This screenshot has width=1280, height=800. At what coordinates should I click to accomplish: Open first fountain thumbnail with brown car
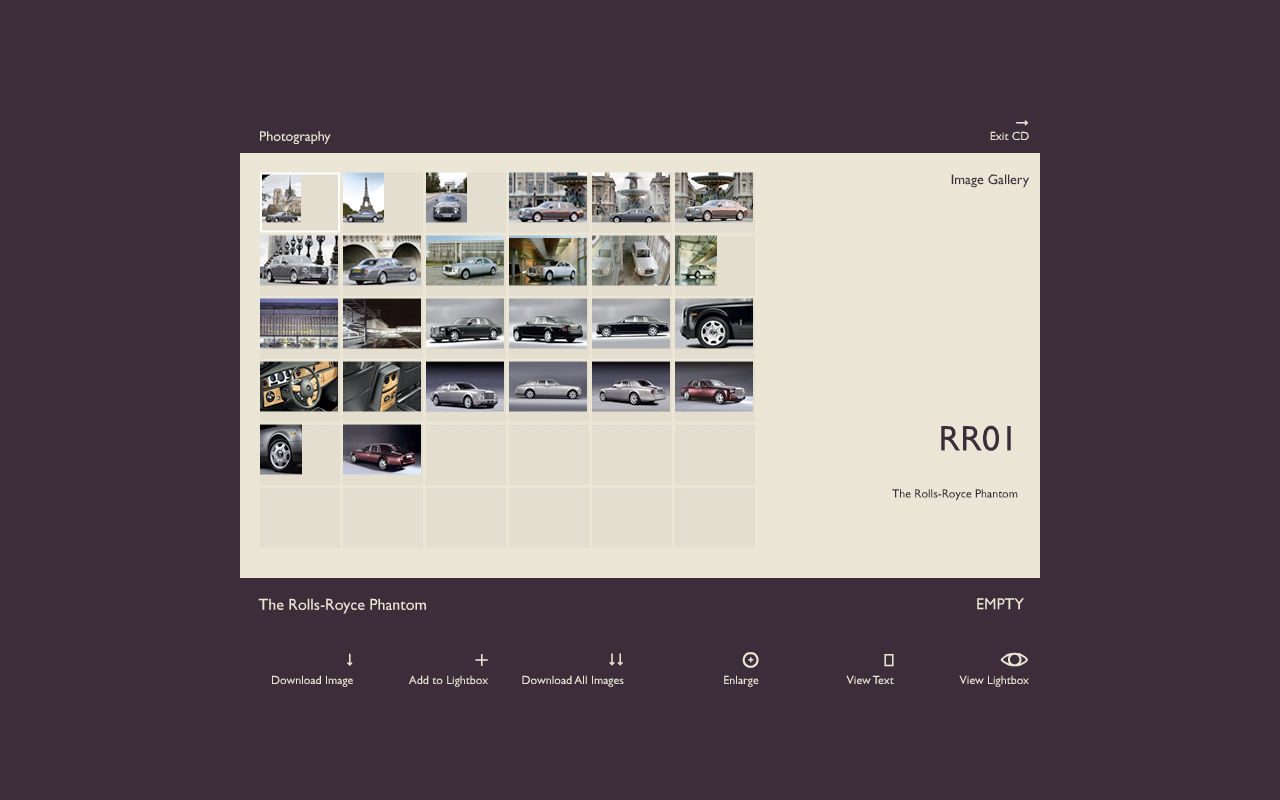click(x=548, y=198)
